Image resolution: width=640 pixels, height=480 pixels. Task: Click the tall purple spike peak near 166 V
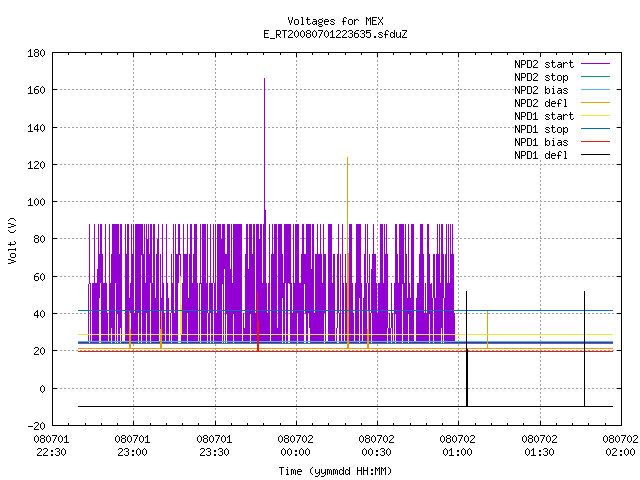pos(264,79)
